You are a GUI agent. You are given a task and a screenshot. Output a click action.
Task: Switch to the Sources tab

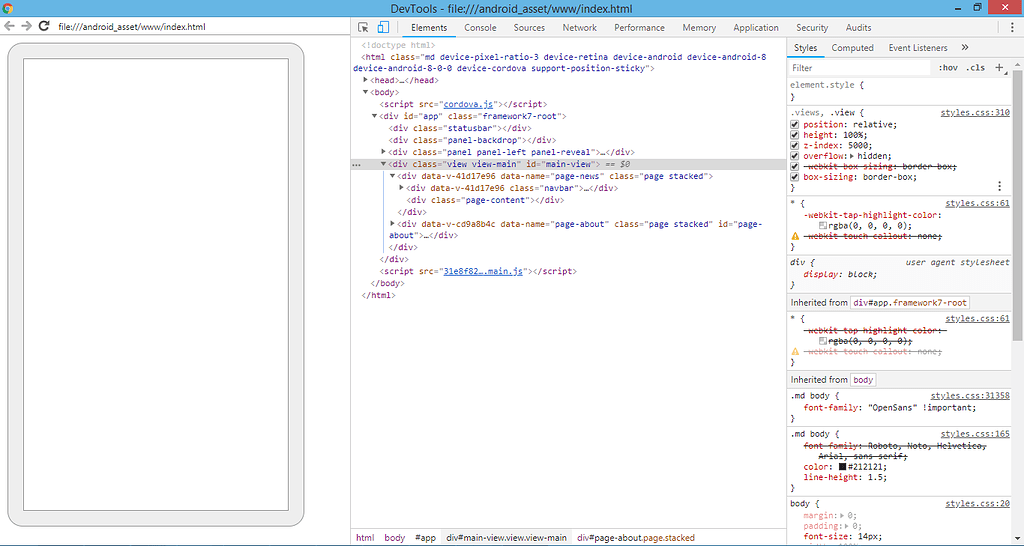529,27
